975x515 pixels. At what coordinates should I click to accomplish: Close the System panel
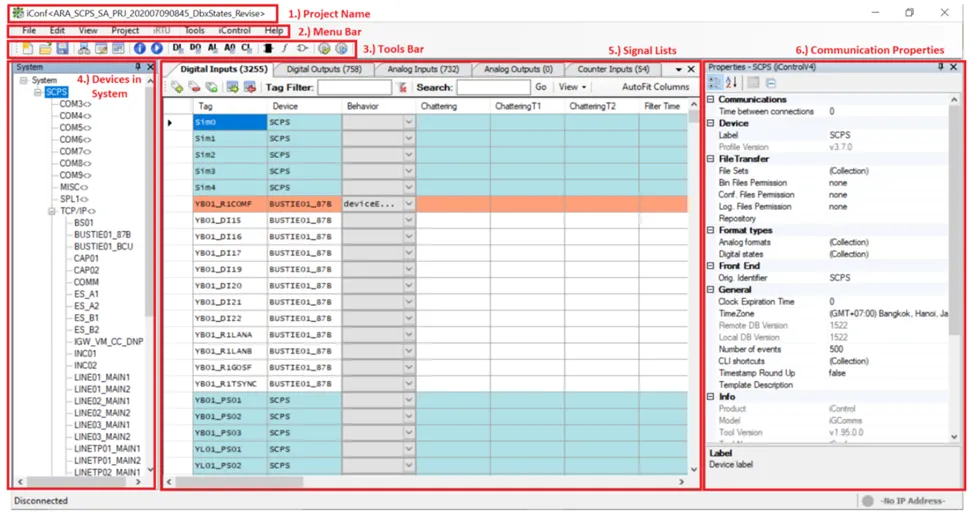click(x=150, y=67)
